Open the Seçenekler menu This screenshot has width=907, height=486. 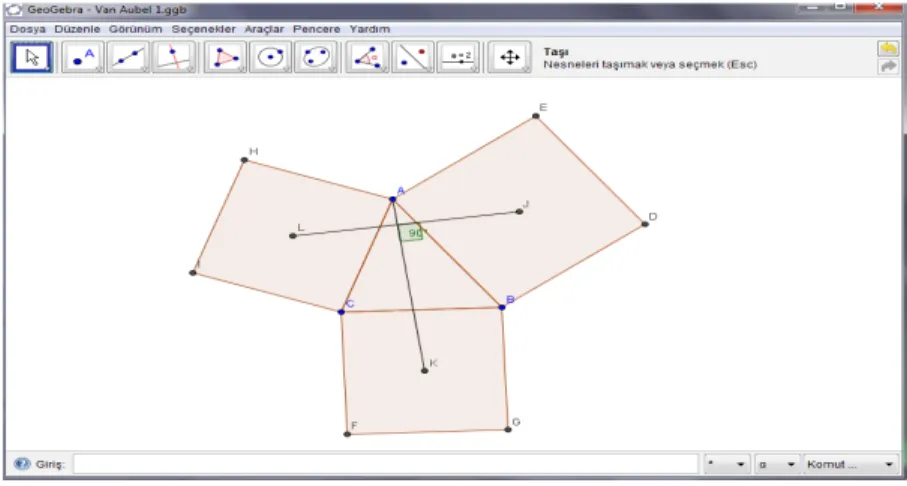point(204,29)
